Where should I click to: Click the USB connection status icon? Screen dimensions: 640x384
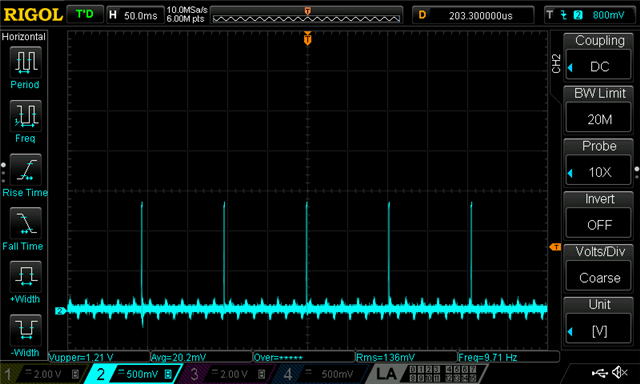tap(600, 372)
